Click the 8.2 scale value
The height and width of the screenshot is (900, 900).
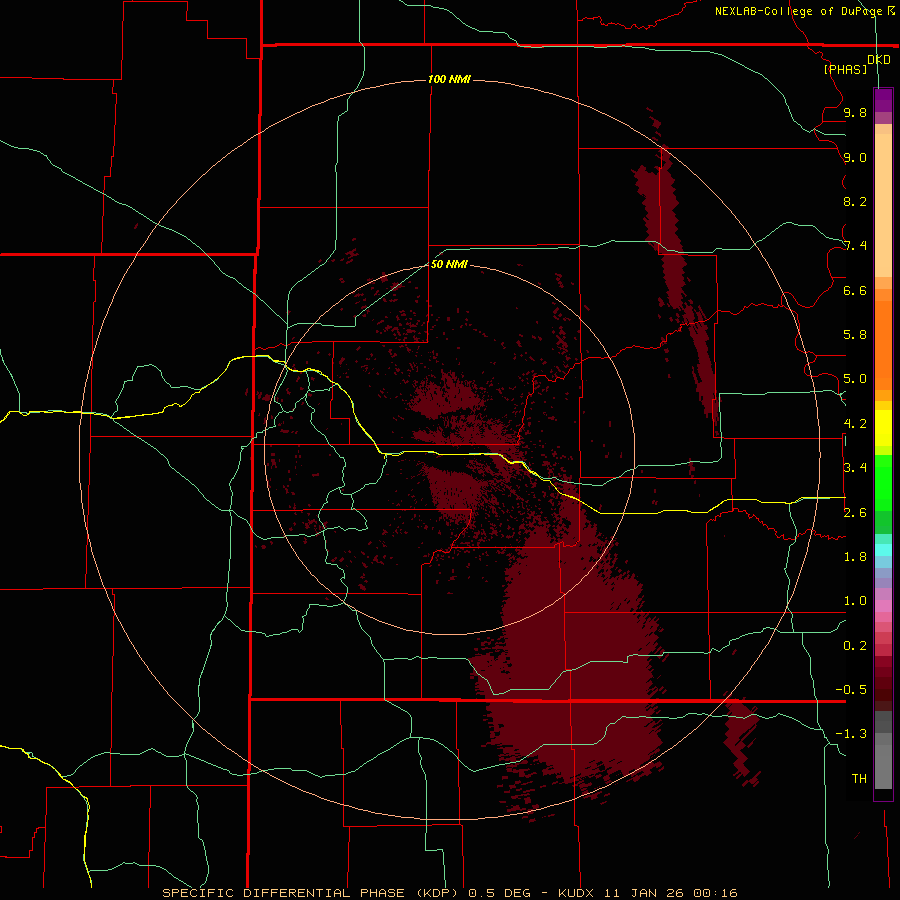click(x=855, y=201)
